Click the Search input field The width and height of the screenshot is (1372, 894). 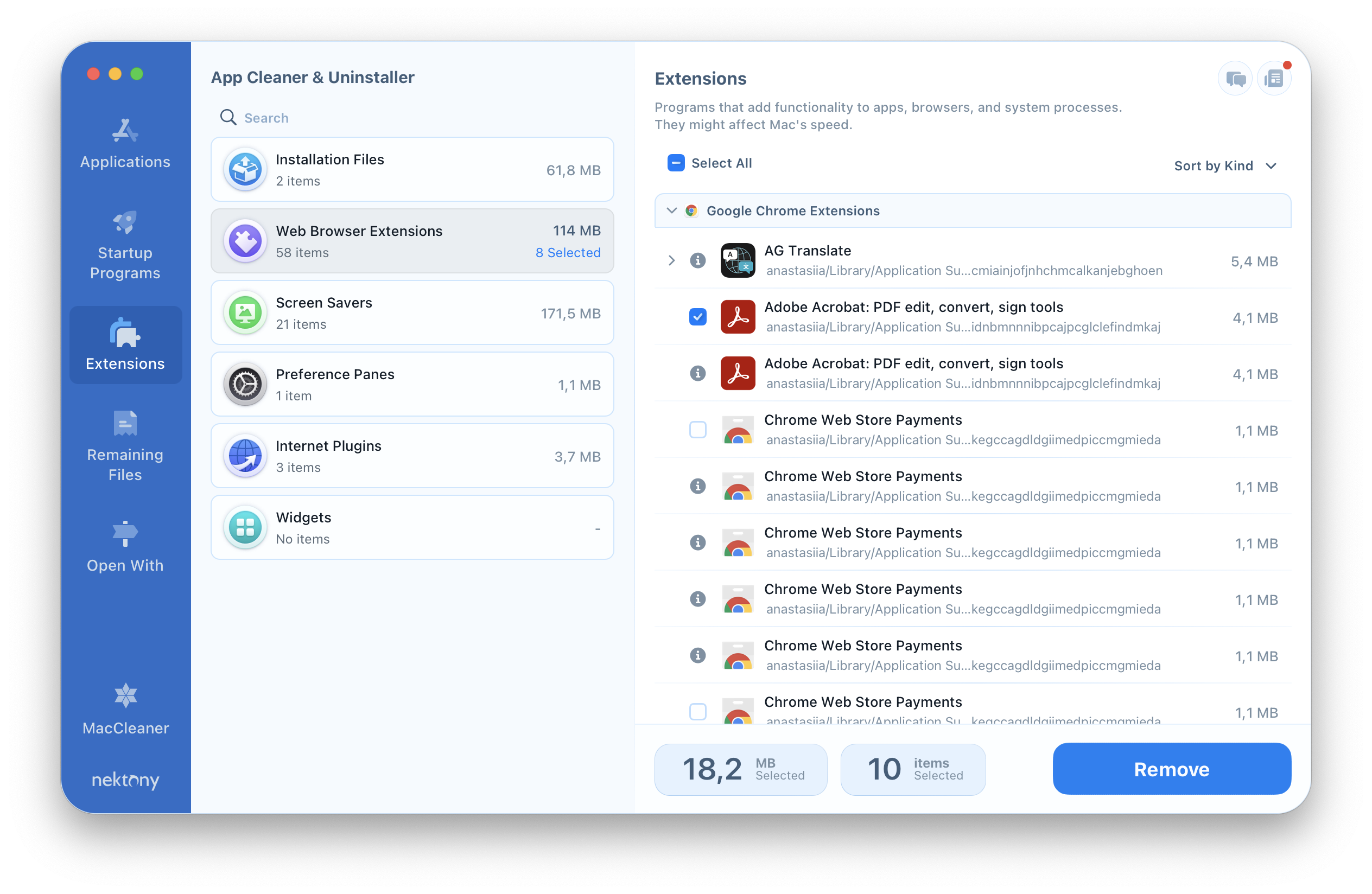412,117
